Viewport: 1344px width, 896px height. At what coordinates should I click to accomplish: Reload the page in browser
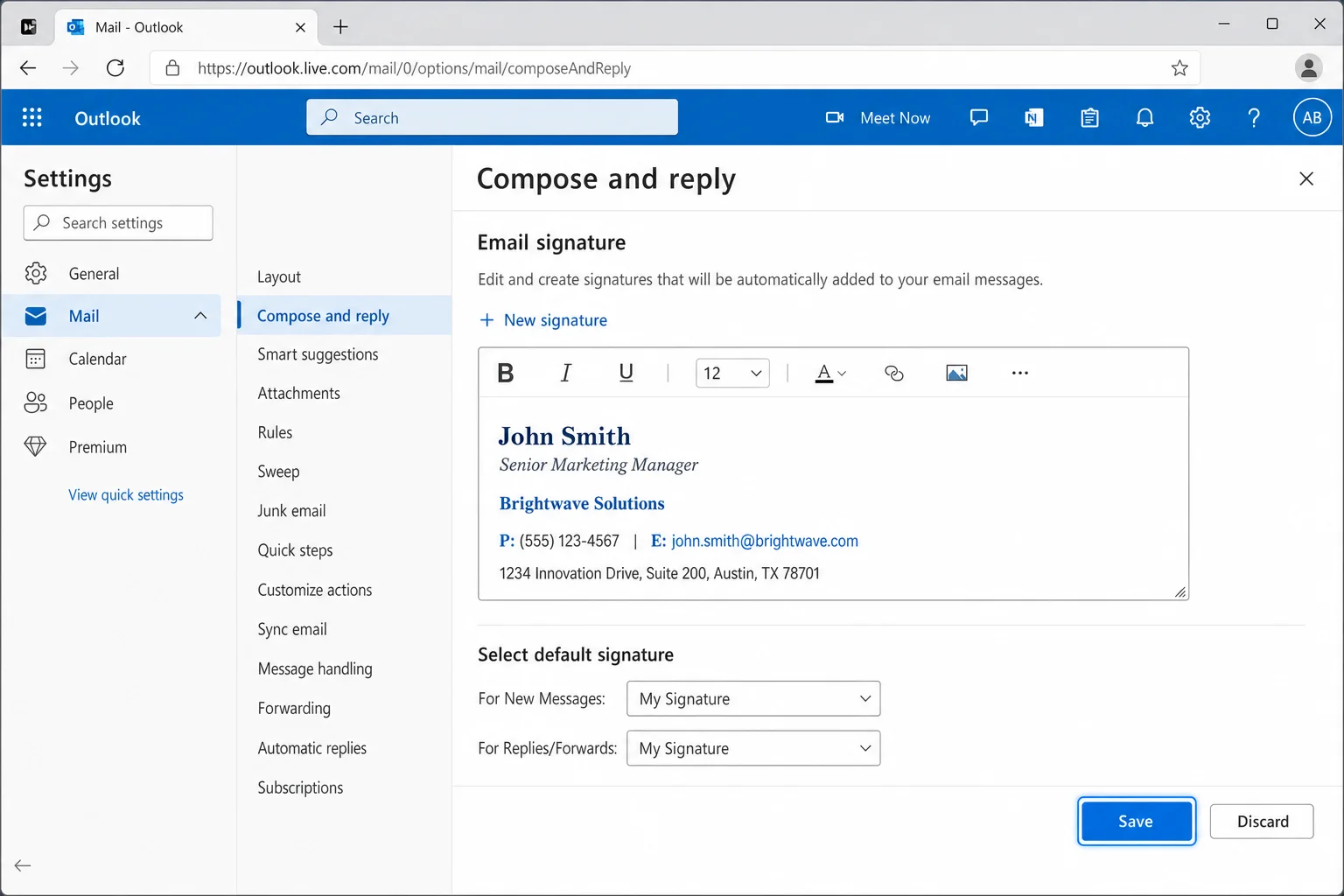(x=115, y=68)
